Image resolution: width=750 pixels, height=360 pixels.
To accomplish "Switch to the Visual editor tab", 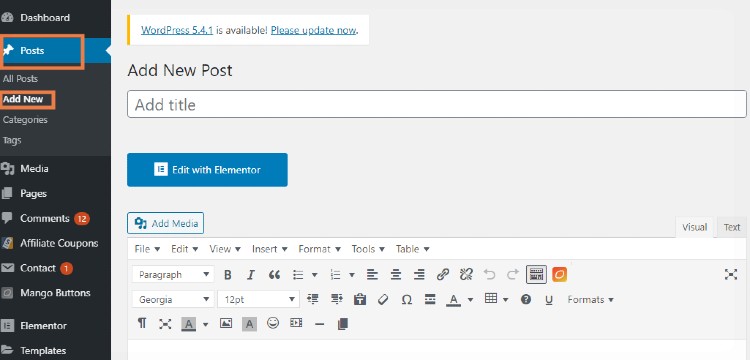I will [695, 228].
